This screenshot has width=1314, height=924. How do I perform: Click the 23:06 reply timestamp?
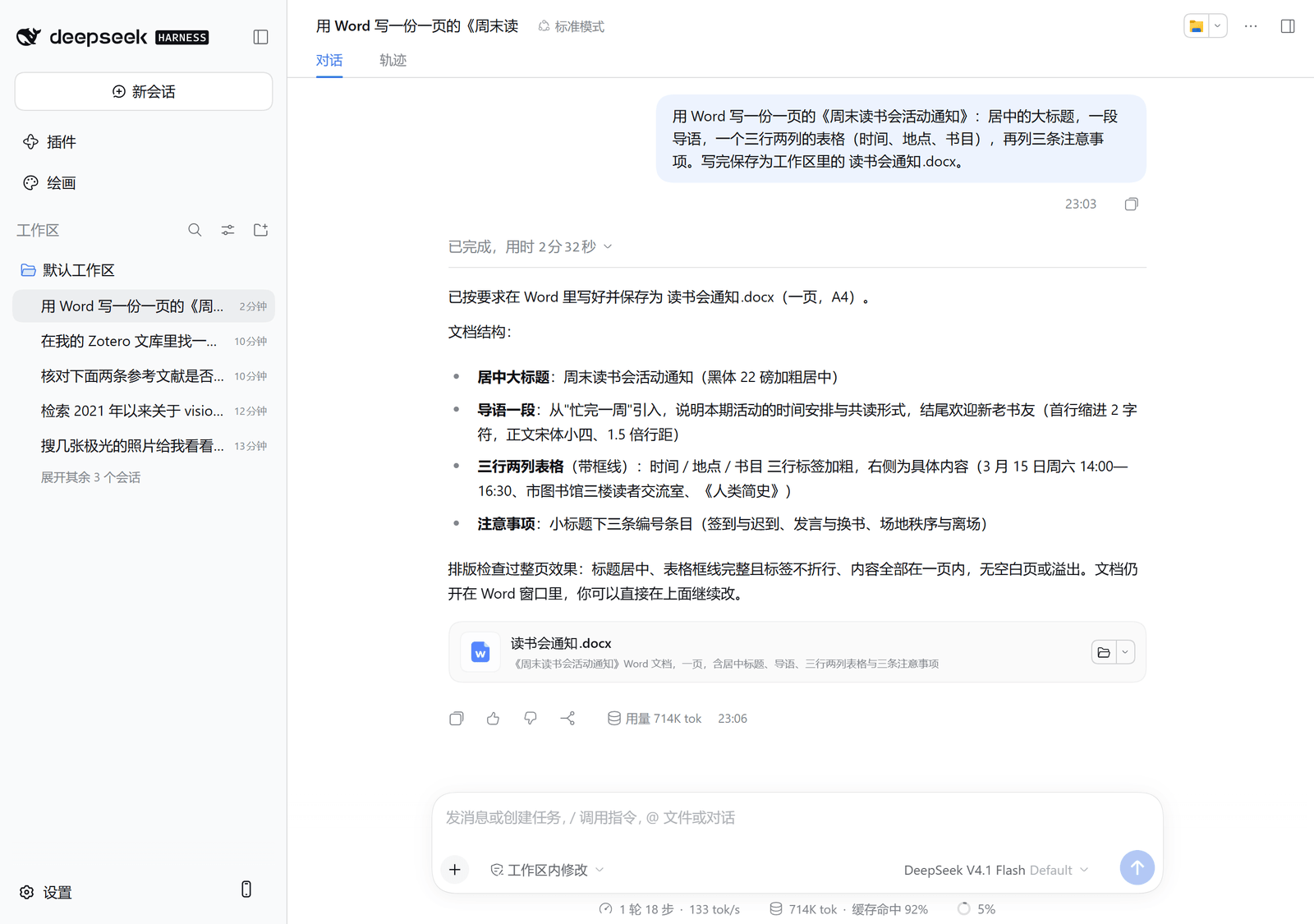pos(733,719)
